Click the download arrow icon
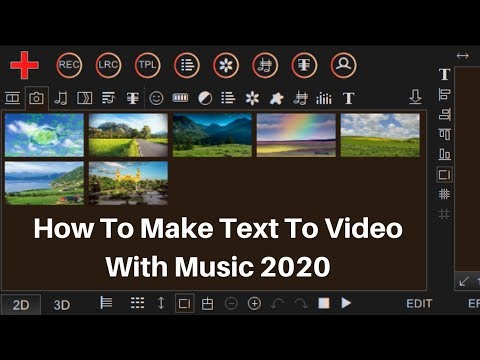Viewport: 480px width, 360px height. pos(415,97)
